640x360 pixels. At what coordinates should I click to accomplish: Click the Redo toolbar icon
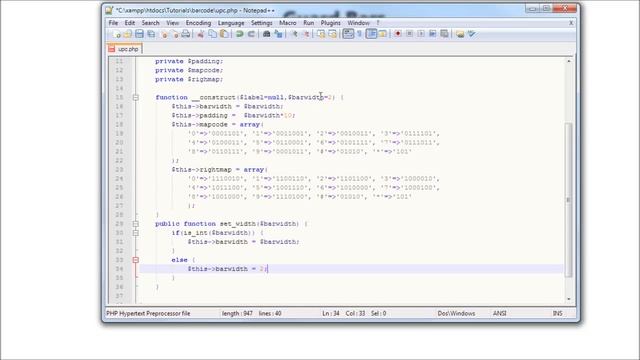click(251, 34)
